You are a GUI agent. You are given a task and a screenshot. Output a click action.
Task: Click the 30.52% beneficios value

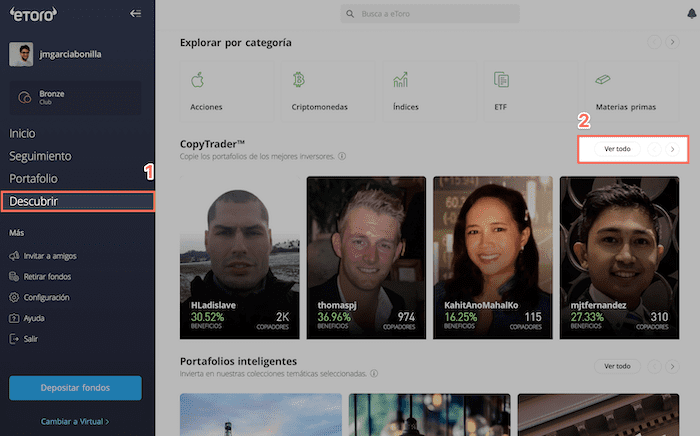coord(208,317)
